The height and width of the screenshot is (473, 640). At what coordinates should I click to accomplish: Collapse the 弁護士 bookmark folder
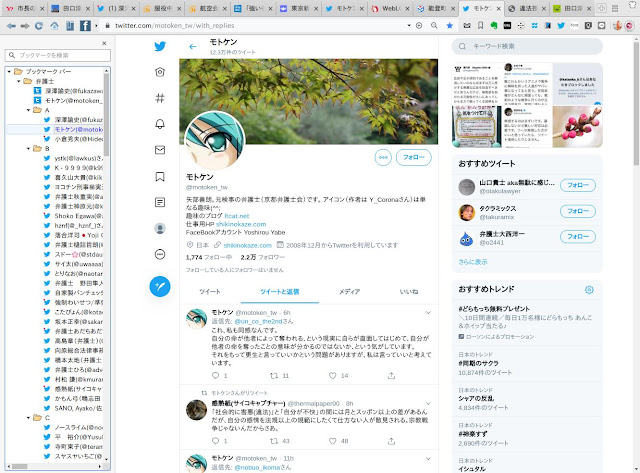tap(19, 81)
